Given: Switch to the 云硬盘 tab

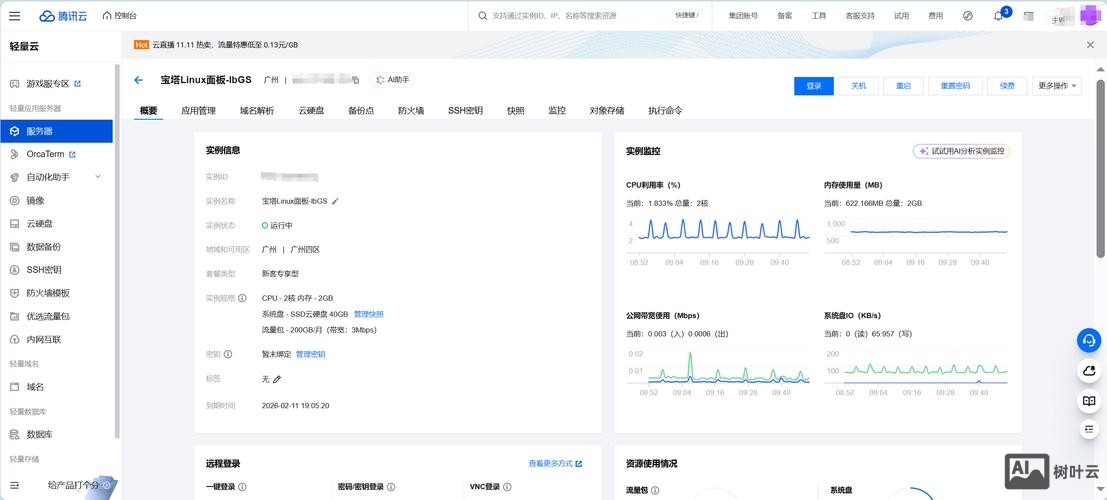Looking at the screenshot, I should point(311,110).
